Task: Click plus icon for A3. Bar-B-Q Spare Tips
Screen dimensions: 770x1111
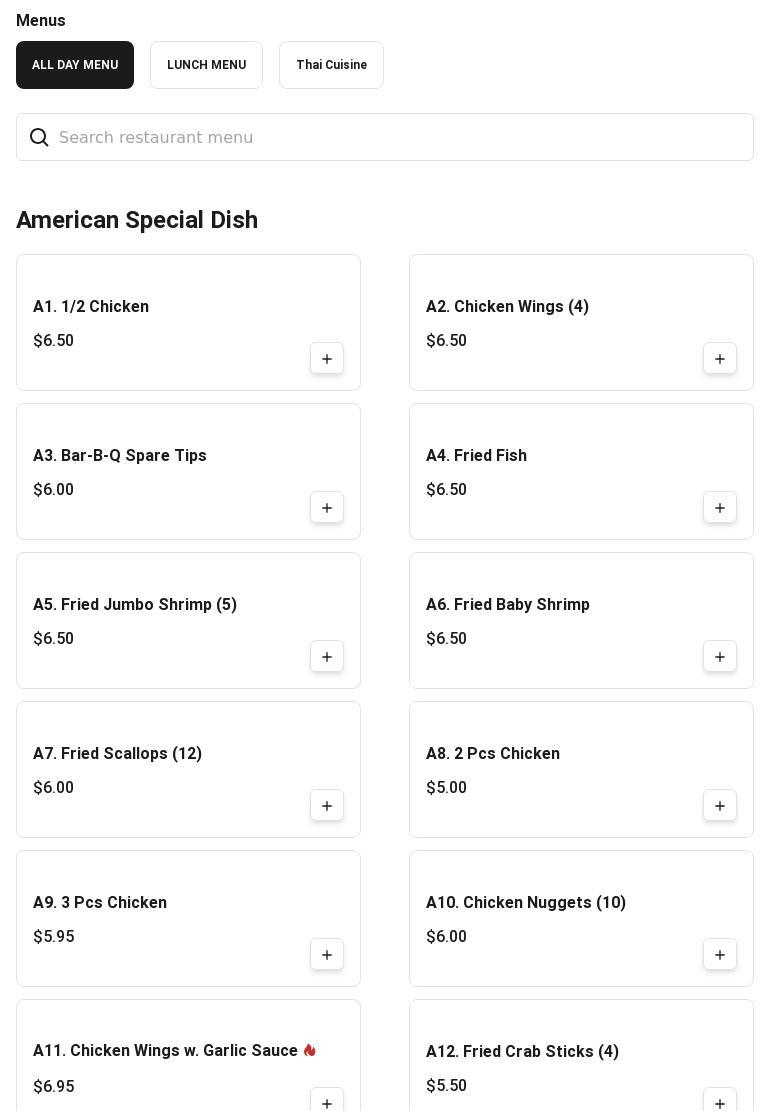Action: coord(327,508)
